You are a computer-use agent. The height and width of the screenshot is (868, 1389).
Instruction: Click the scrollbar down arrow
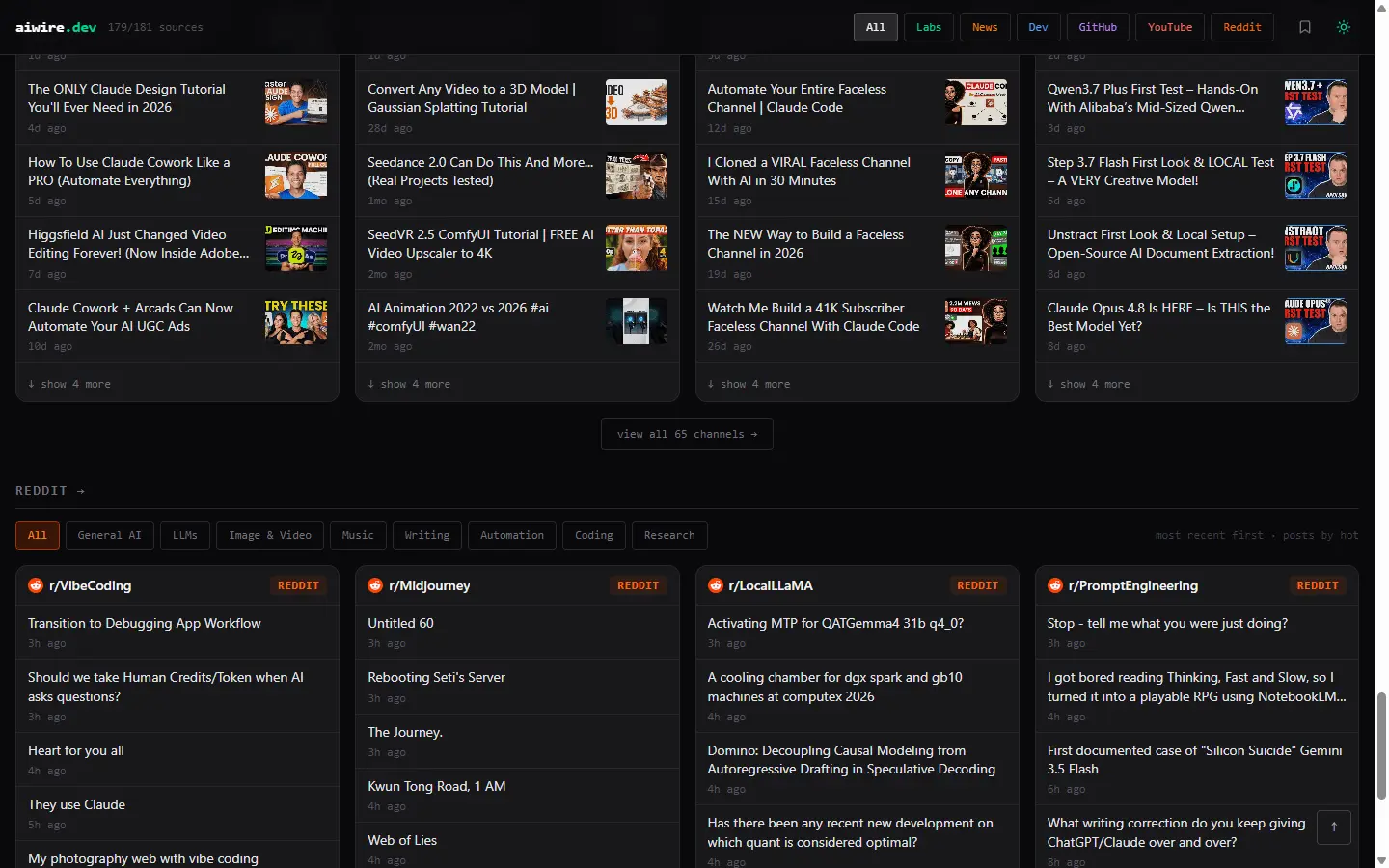(x=1381, y=860)
